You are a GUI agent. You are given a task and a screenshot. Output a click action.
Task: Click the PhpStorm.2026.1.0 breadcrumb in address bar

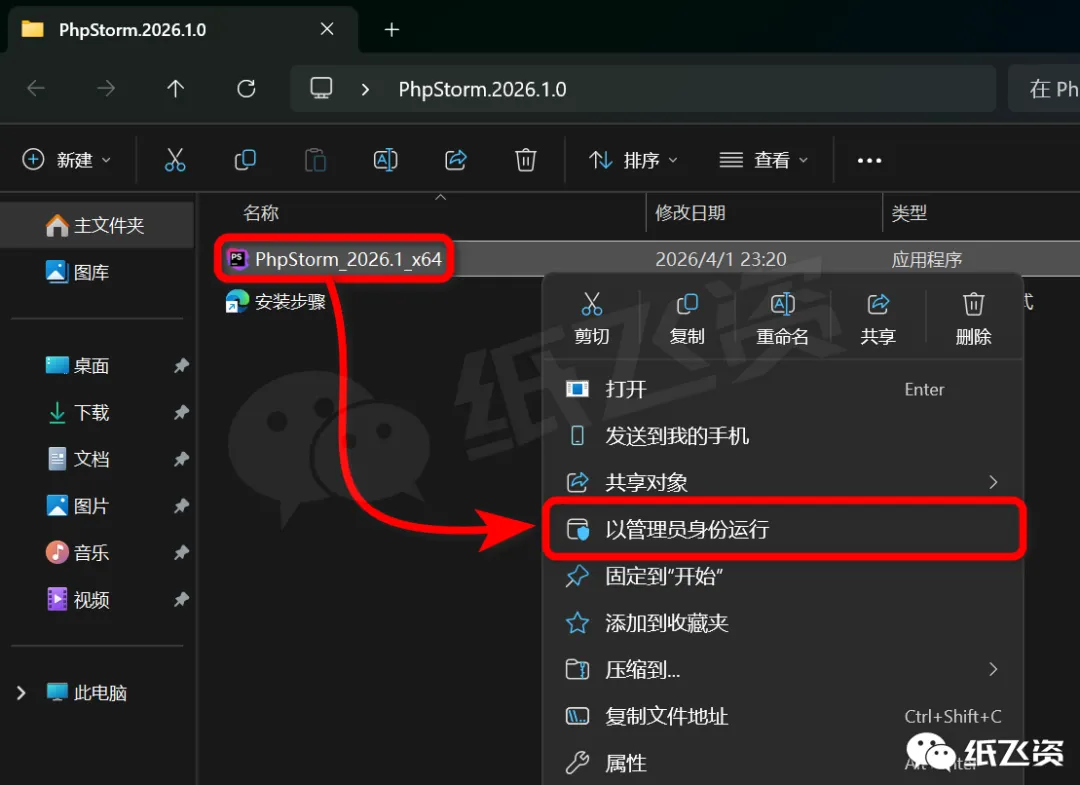pos(482,90)
